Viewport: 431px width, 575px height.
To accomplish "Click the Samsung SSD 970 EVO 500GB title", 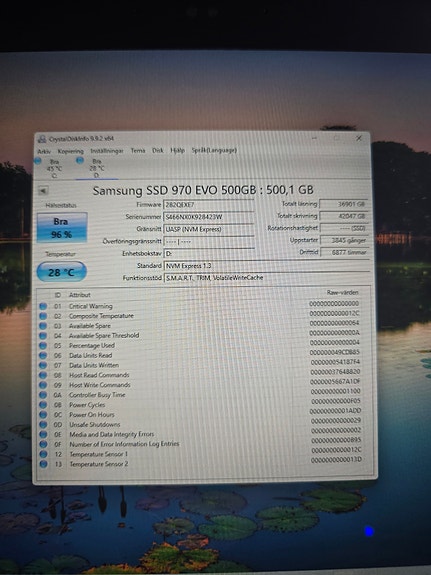I will point(203,190).
